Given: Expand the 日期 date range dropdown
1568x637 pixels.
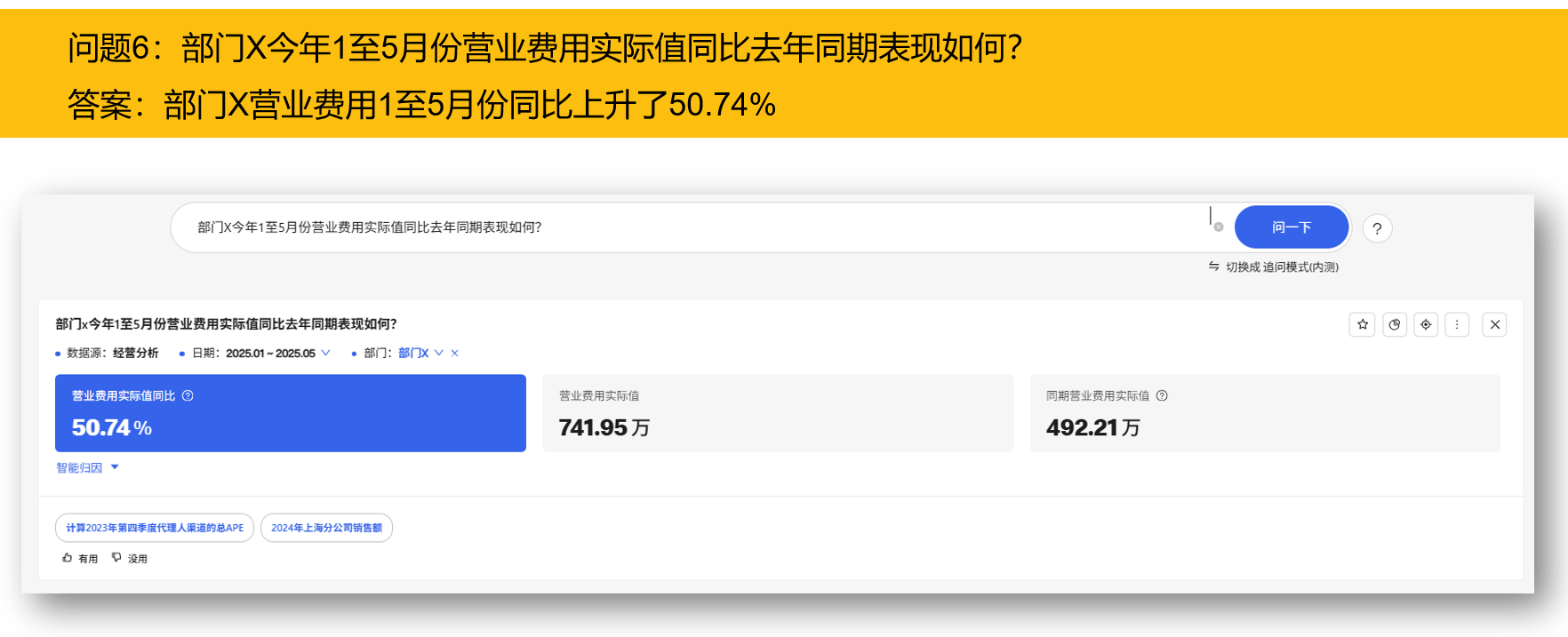Looking at the screenshot, I should (326, 354).
